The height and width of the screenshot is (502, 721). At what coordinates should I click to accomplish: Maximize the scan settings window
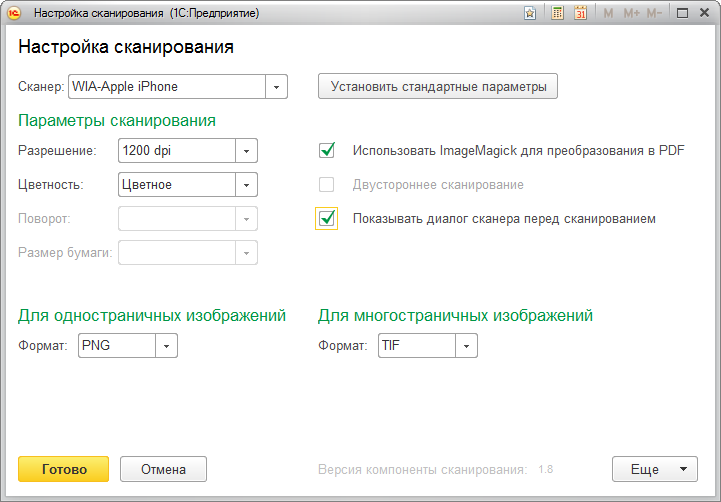pyautogui.click(x=682, y=14)
